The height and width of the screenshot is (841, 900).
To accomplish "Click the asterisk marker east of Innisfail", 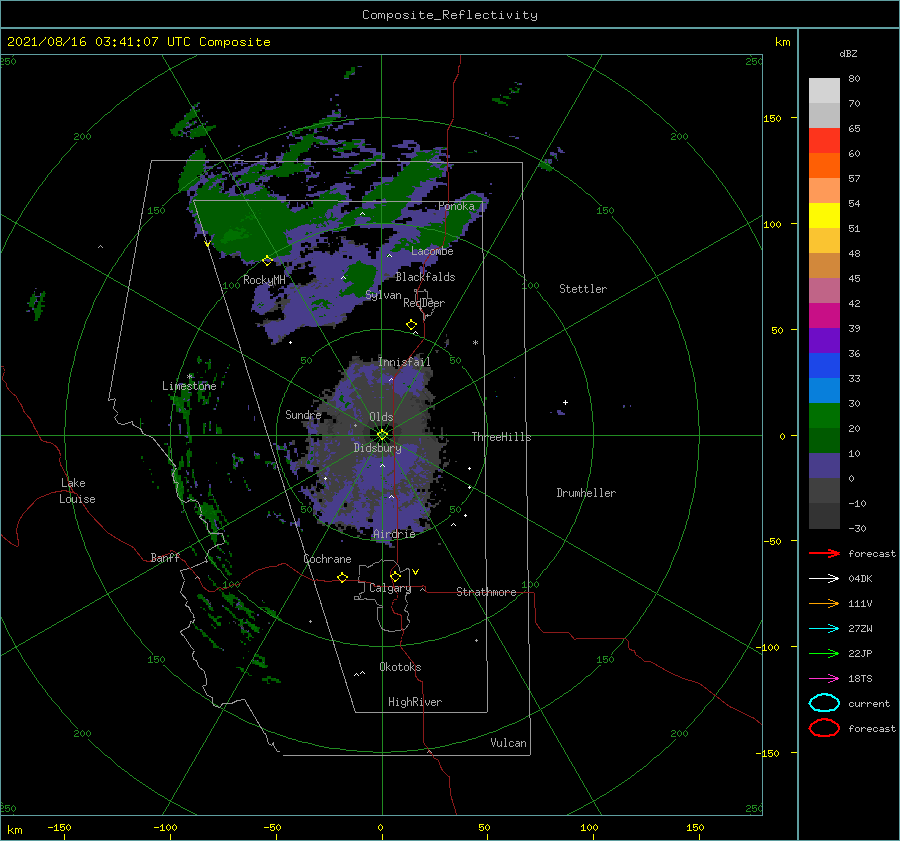I will point(475,343).
